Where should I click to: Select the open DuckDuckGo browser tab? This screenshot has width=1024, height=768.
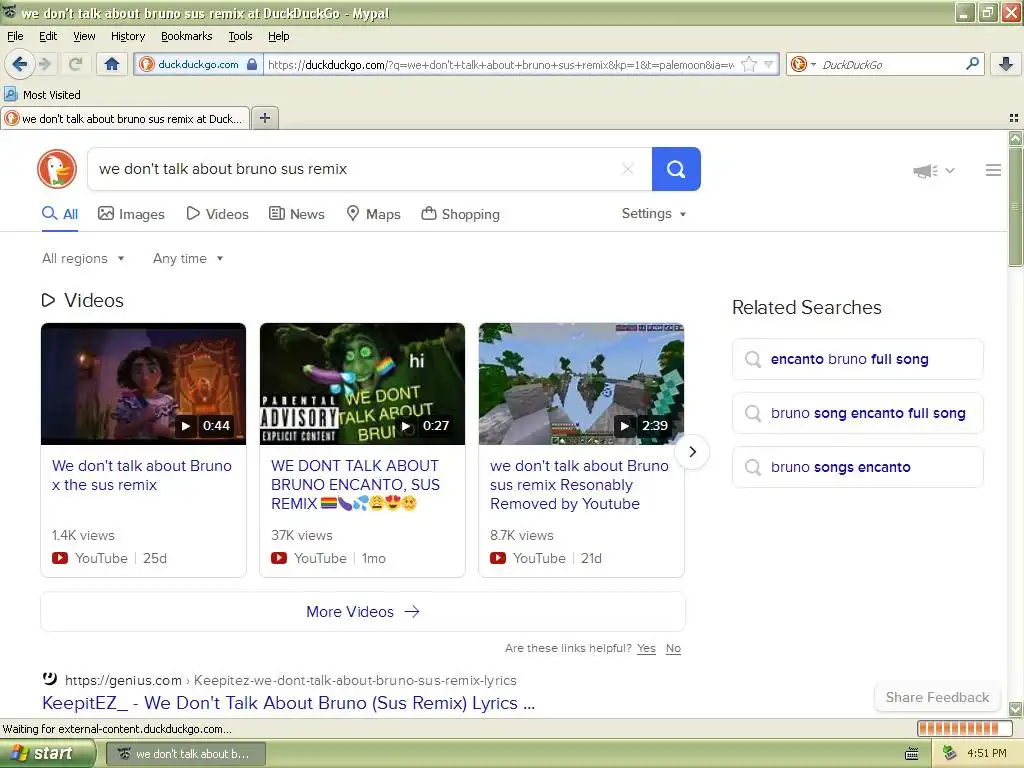(125, 118)
